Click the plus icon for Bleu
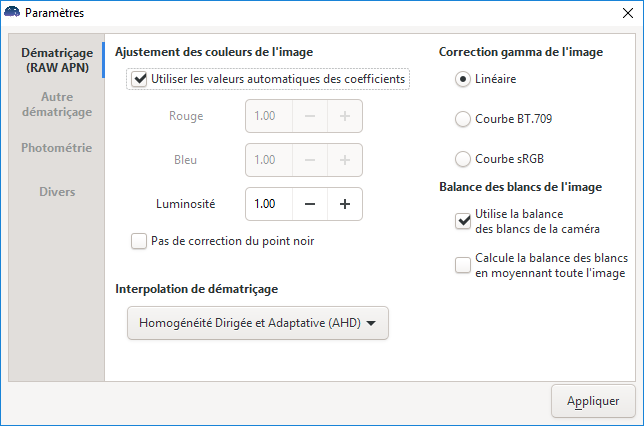 pos(344,160)
